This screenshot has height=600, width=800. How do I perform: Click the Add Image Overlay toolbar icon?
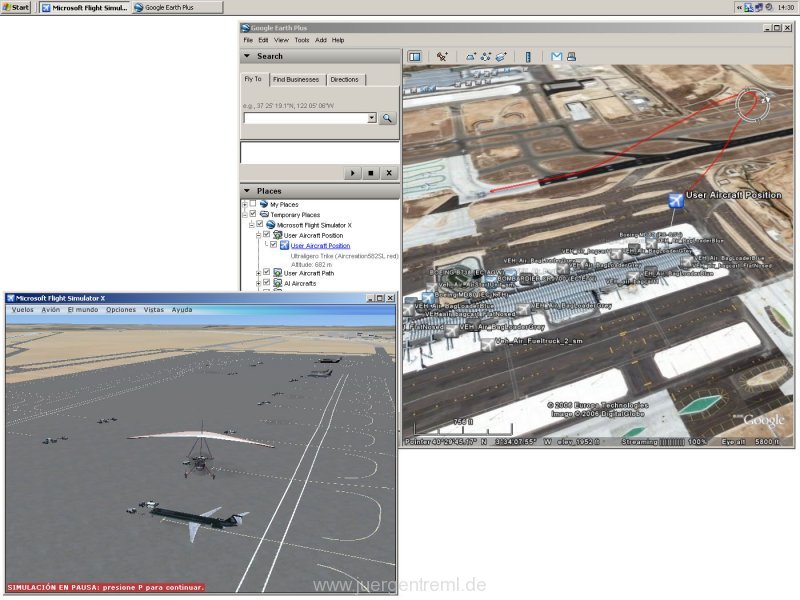click(501, 57)
